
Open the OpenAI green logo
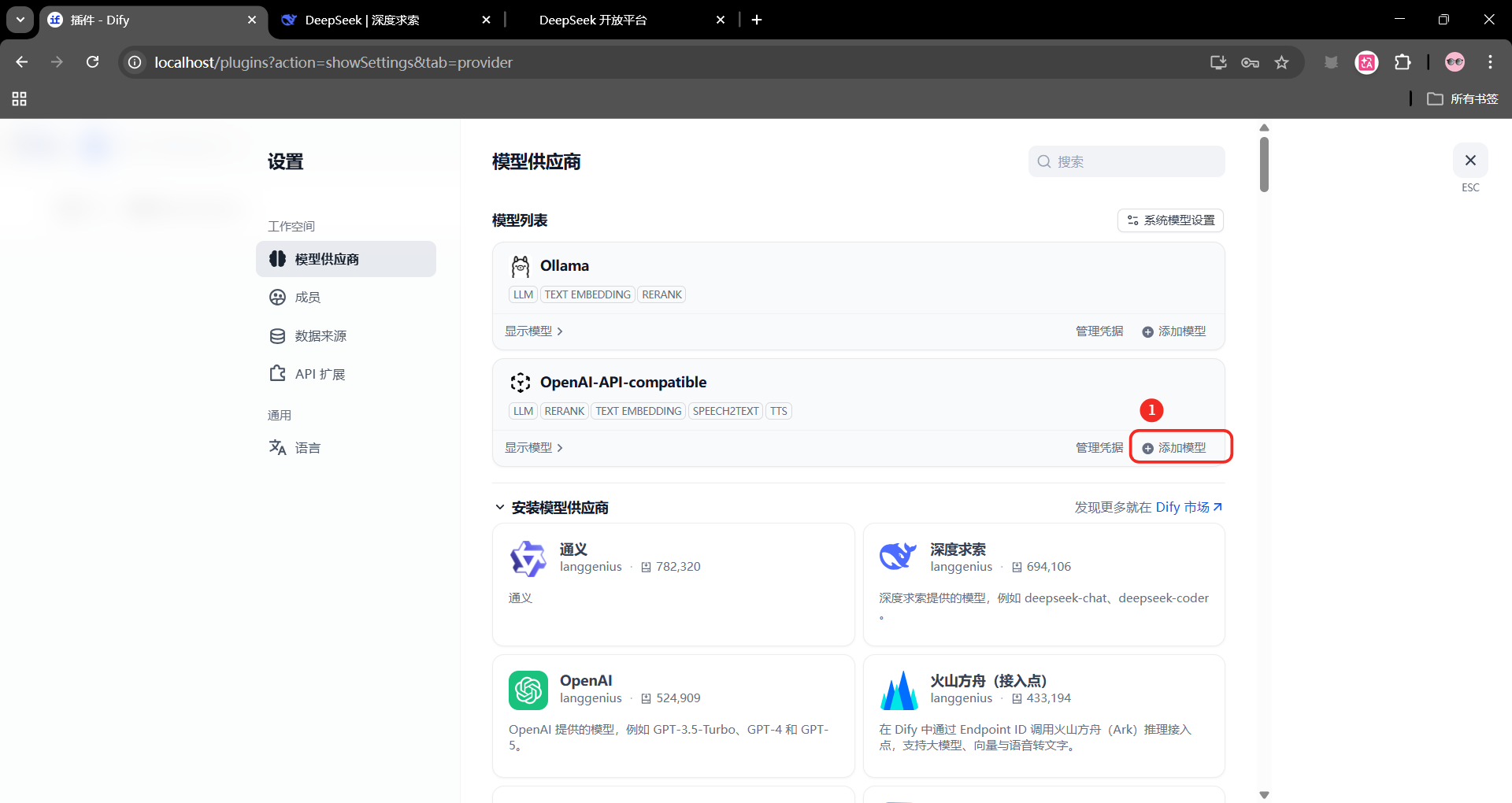click(x=528, y=690)
